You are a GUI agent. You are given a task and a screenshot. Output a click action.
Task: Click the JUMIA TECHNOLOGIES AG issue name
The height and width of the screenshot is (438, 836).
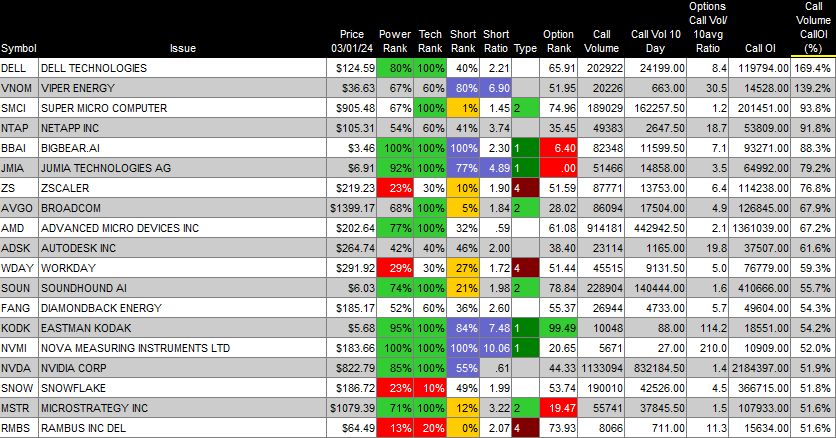106,168
